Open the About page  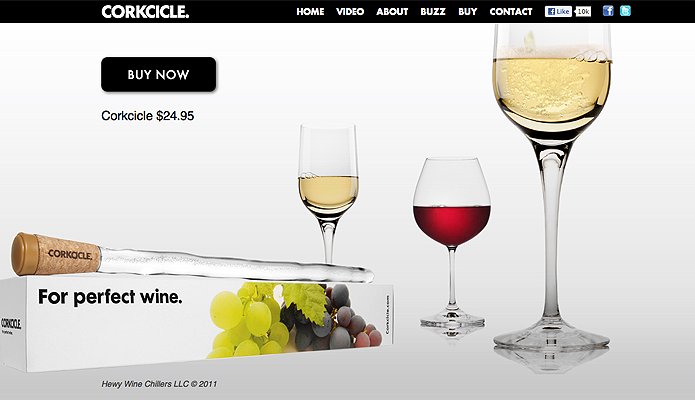click(x=392, y=12)
